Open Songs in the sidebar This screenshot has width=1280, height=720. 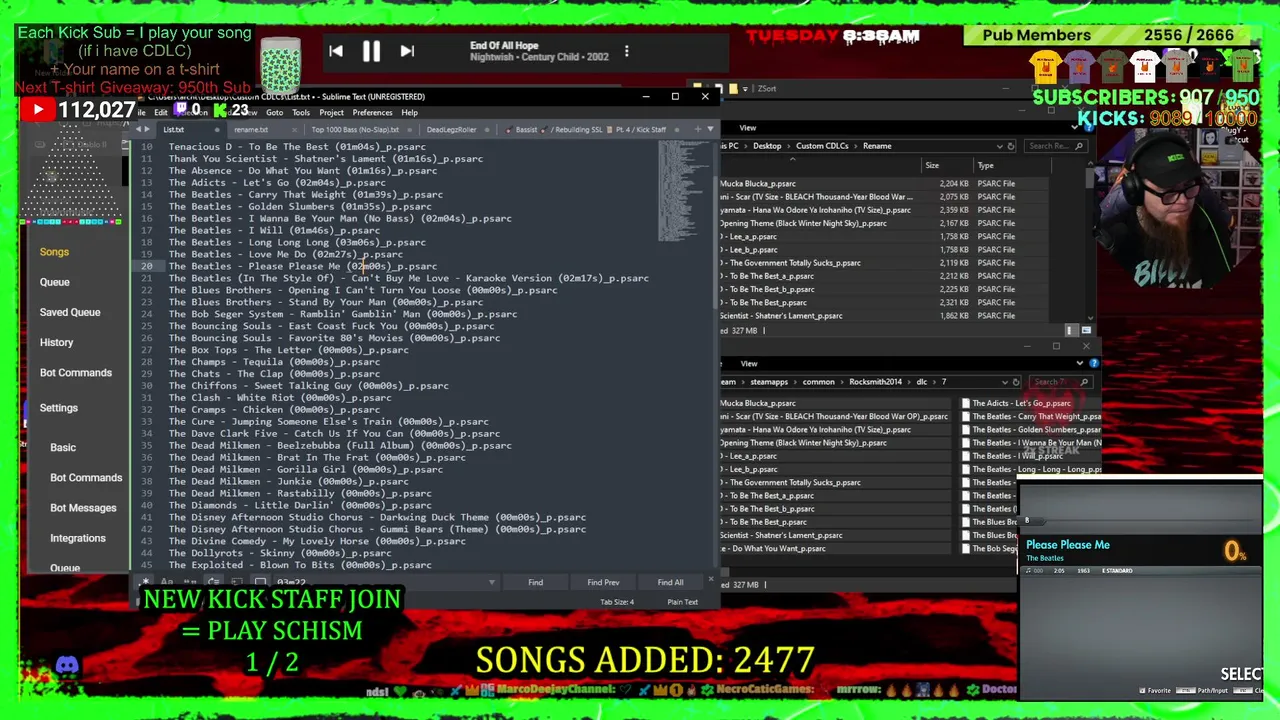tap(54, 252)
